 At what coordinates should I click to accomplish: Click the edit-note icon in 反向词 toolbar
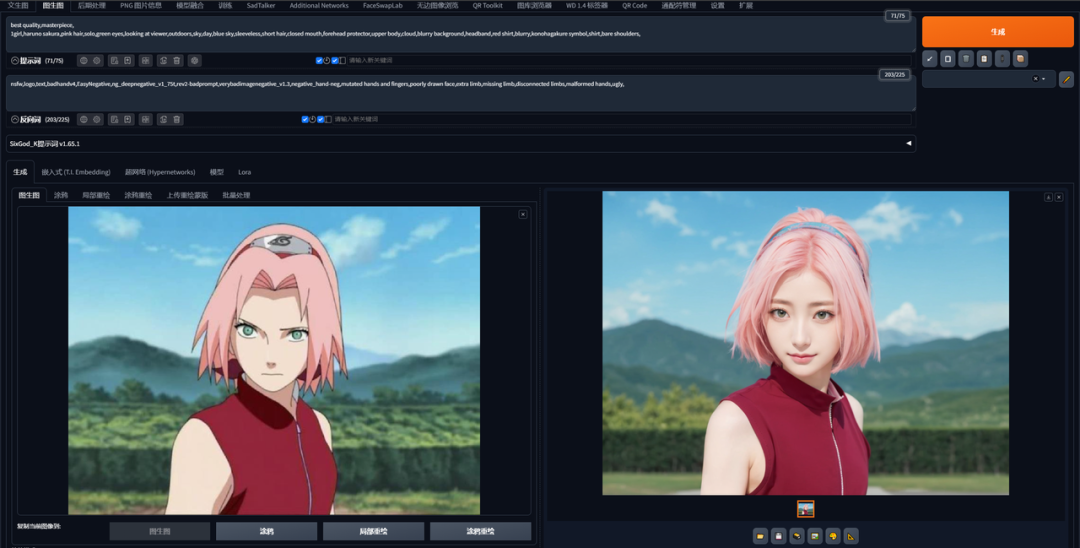click(x=114, y=119)
